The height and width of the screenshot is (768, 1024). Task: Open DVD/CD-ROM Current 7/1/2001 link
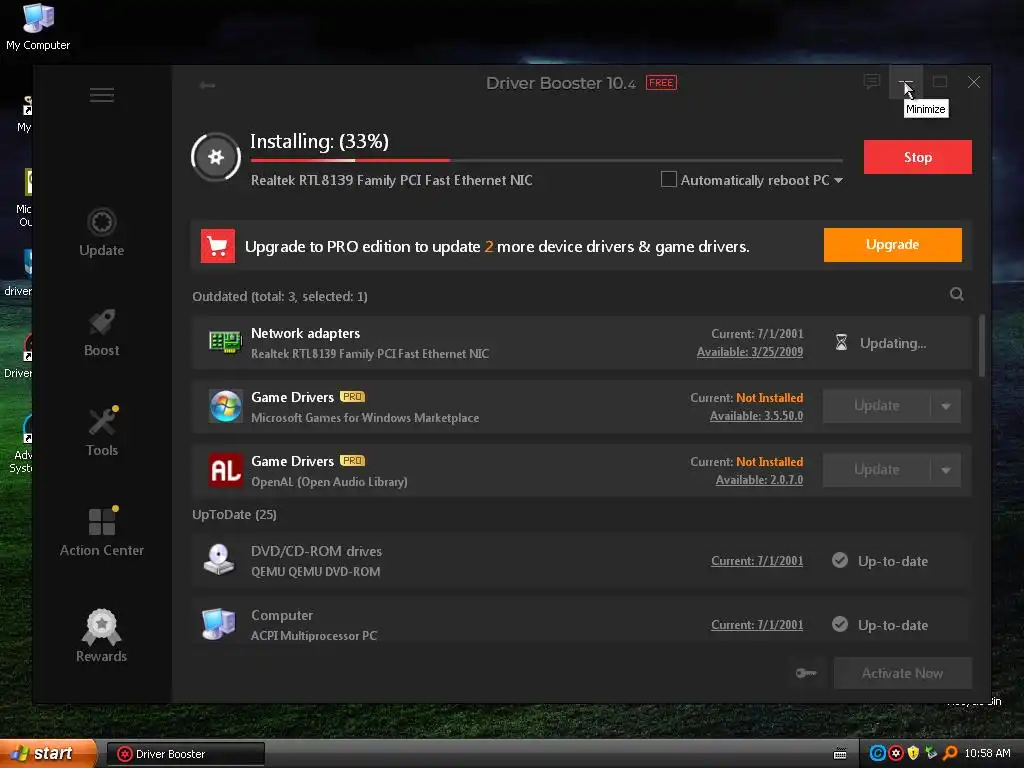pyautogui.click(x=757, y=561)
